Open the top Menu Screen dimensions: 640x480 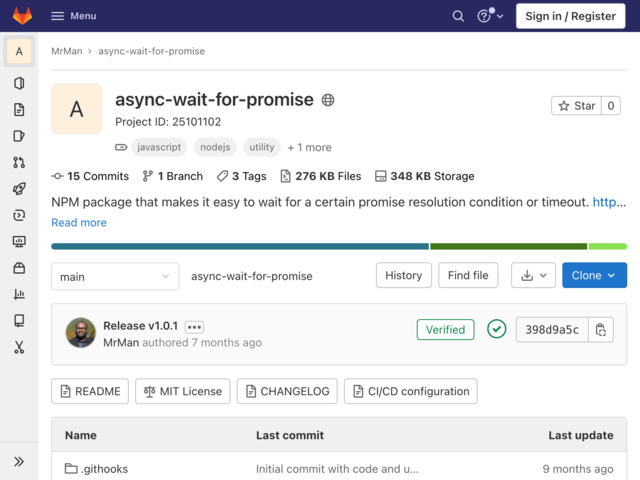point(74,16)
